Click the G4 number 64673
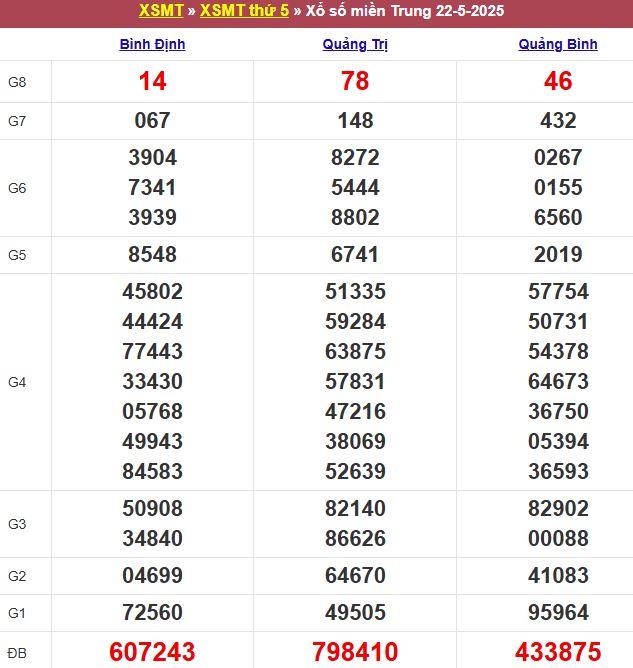This screenshot has width=633, height=668. click(x=558, y=381)
